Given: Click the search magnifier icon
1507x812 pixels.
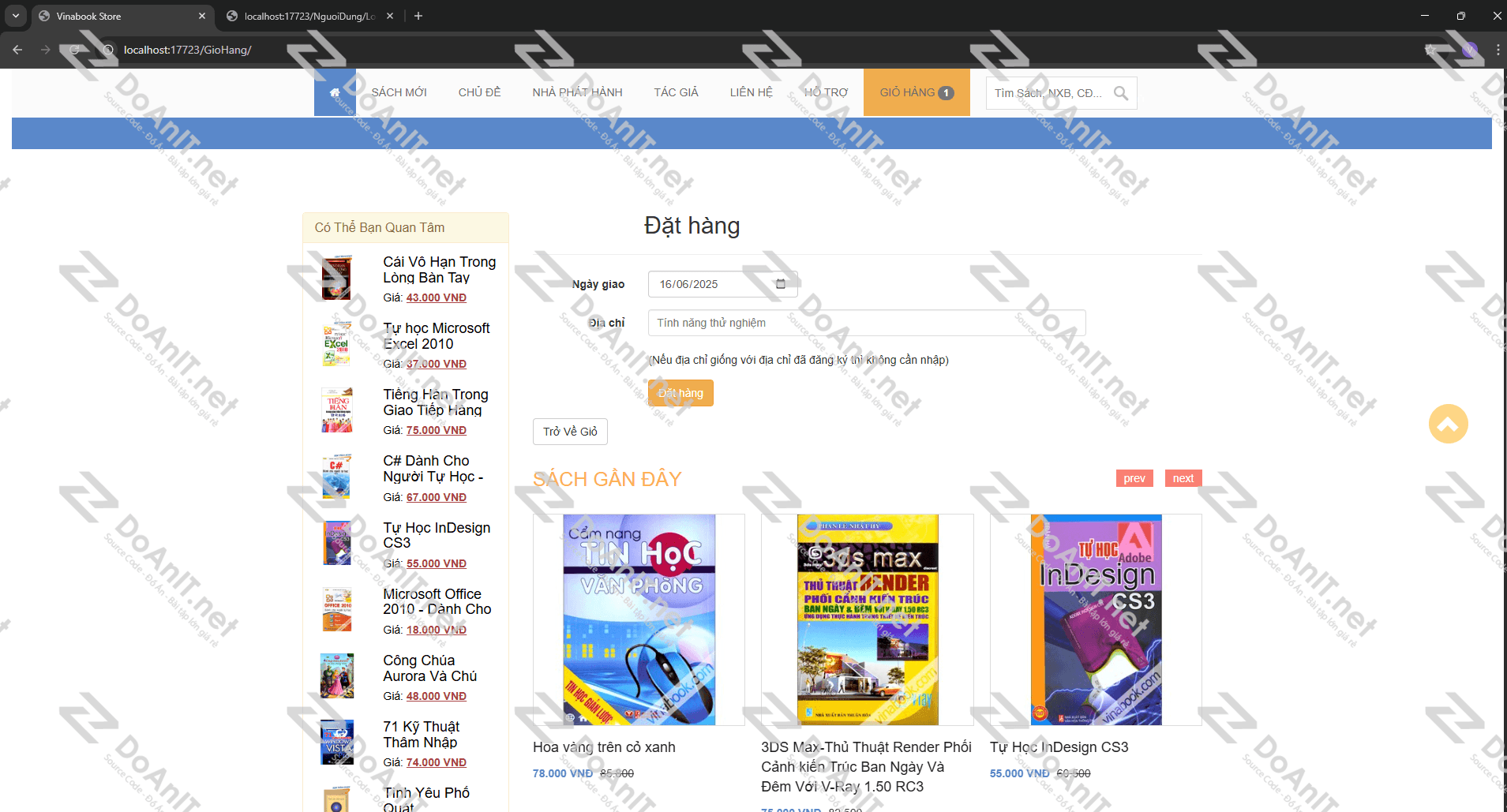Looking at the screenshot, I should click(1121, 93).
